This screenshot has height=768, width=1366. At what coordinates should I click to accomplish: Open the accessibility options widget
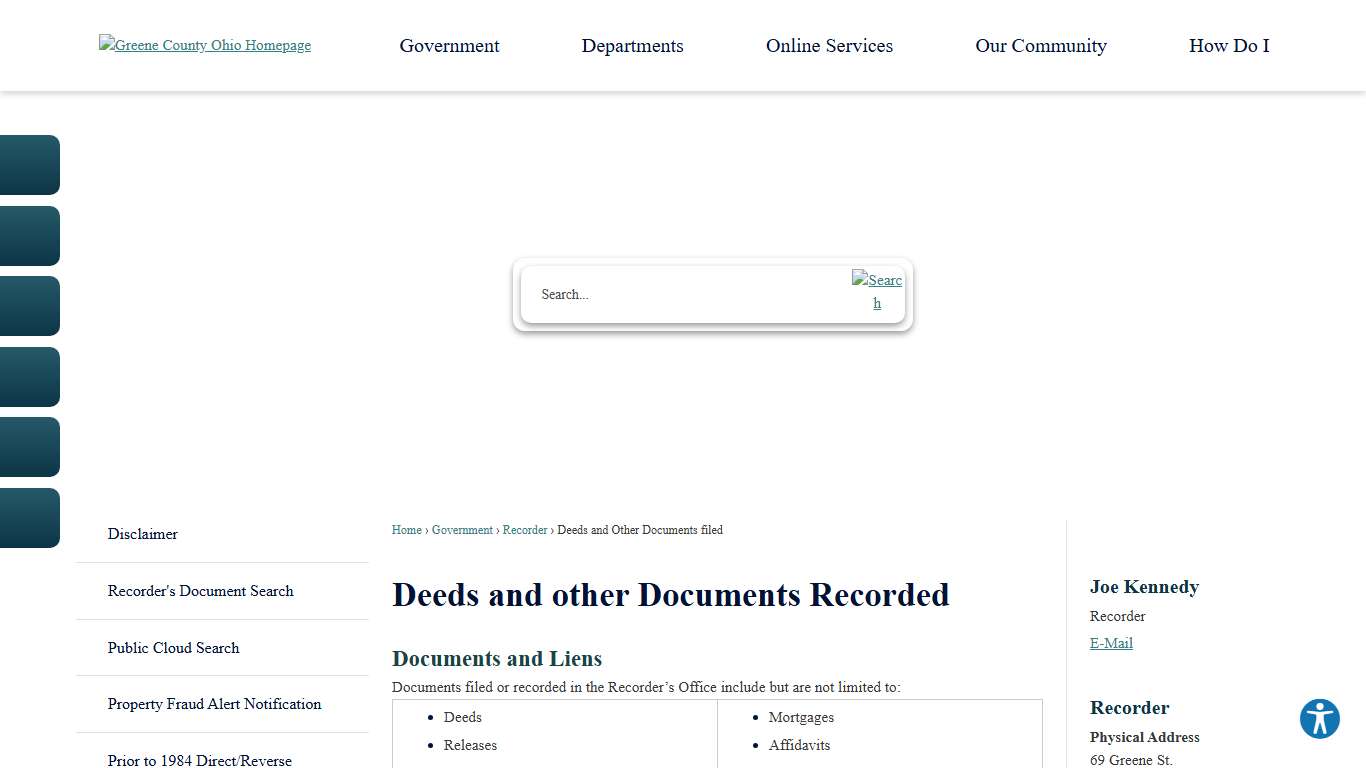(1319, 718)
